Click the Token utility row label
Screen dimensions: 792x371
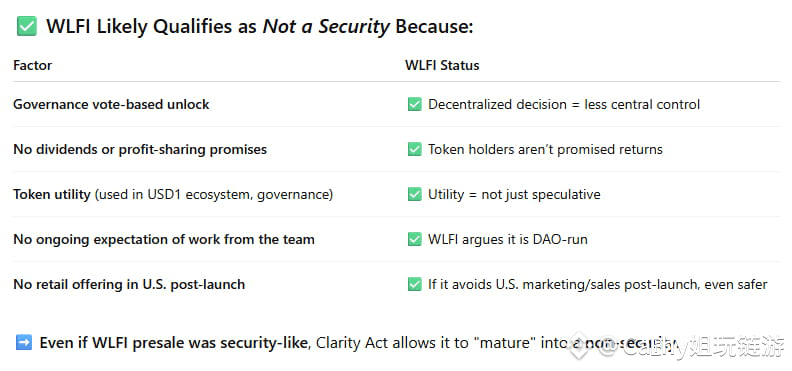click(173, 194)
